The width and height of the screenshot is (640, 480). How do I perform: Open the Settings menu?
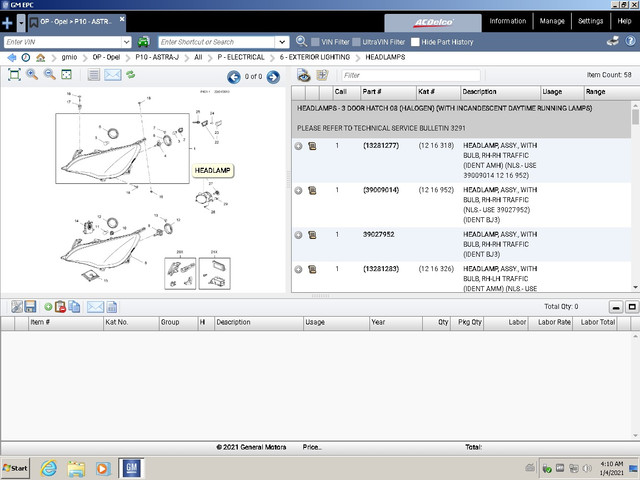click(590, 21)
